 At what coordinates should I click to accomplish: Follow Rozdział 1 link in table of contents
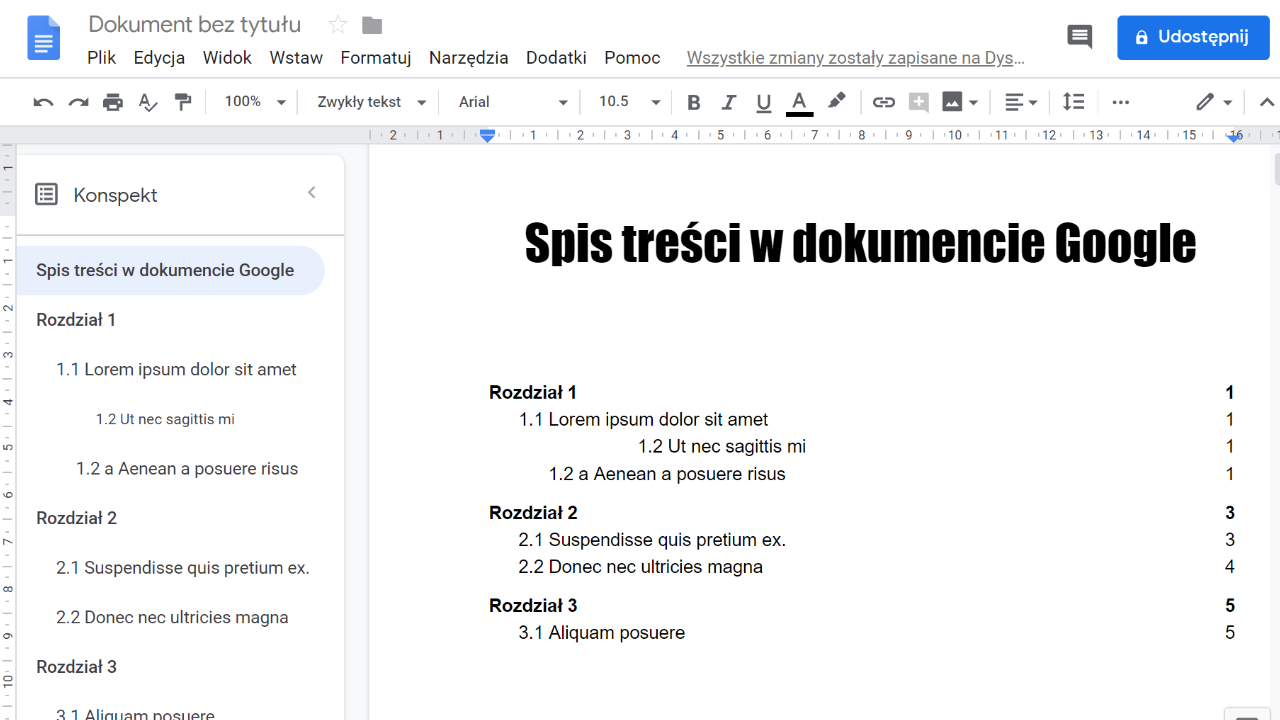[x=533, y=393]
